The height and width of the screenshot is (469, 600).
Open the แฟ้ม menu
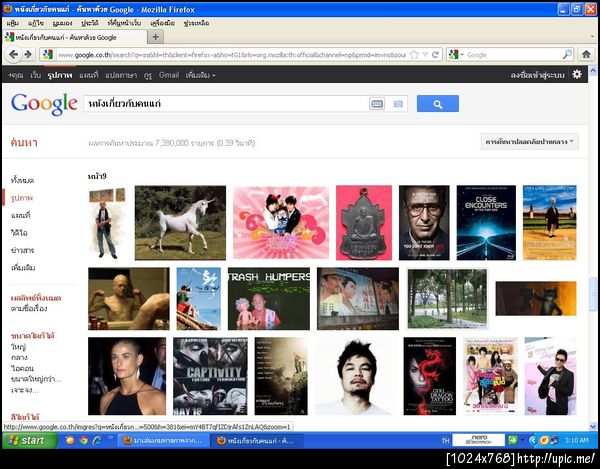click(x=13, y=23)
